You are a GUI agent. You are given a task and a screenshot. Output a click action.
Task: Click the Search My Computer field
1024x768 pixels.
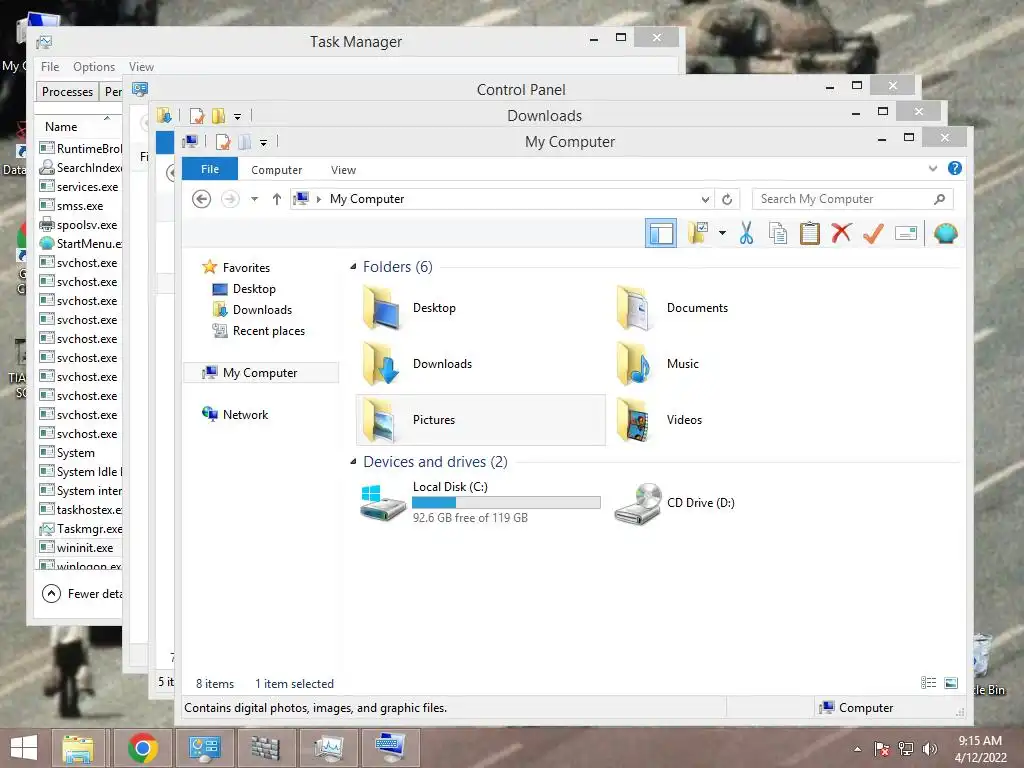(852, 199)
